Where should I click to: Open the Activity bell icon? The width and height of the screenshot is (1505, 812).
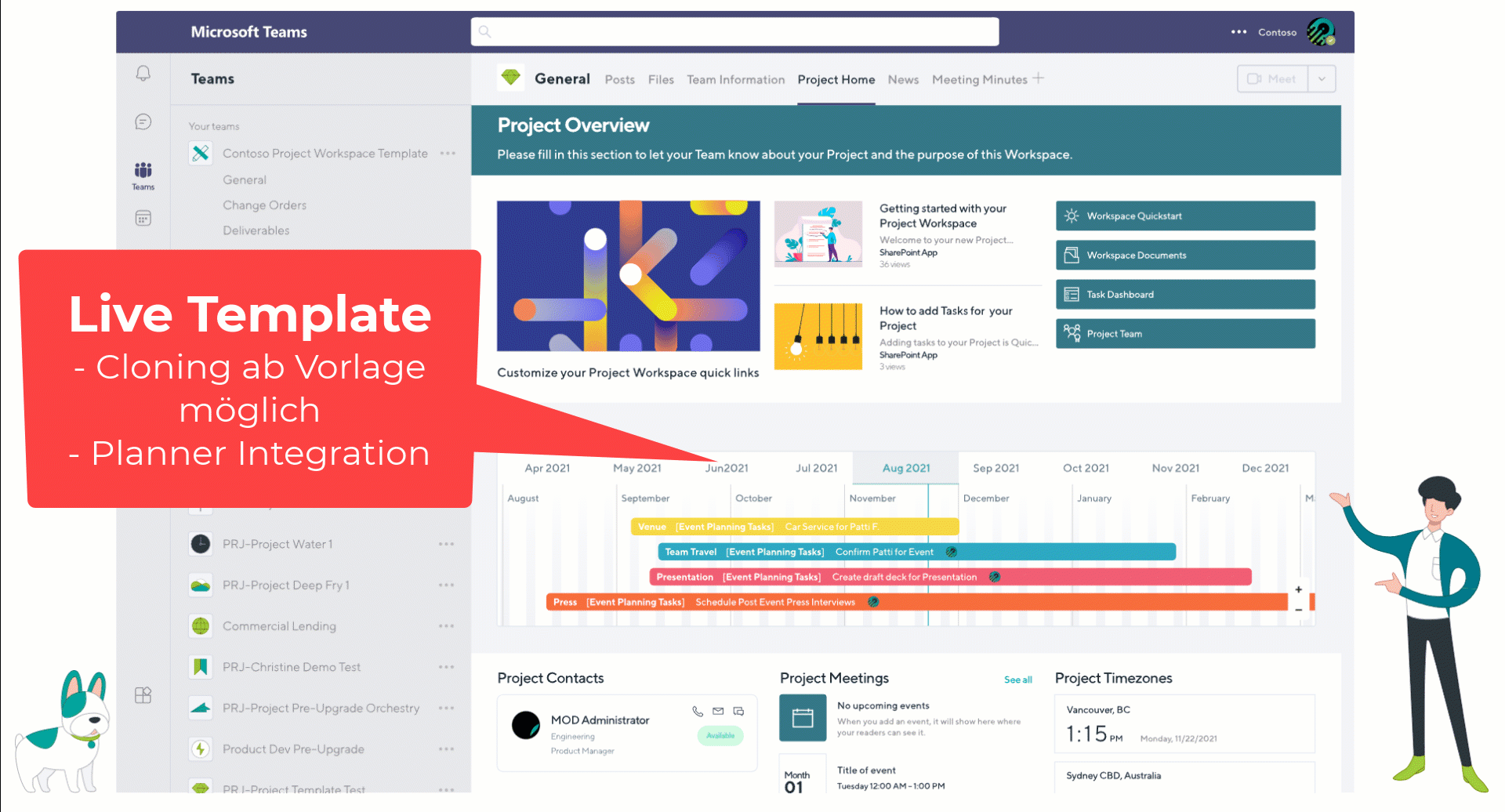click(143, 74)
